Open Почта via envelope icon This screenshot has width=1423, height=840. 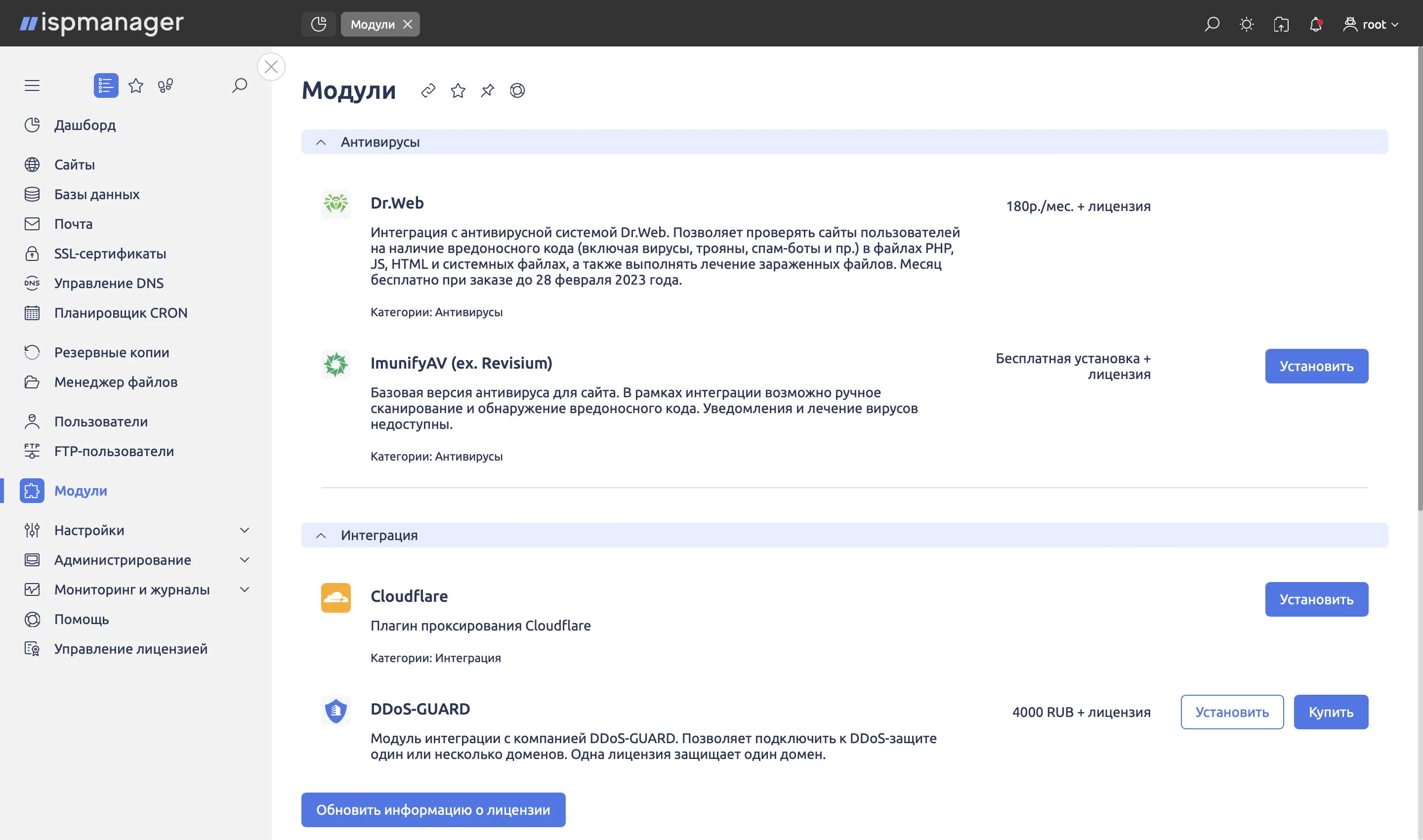point(32,223)
